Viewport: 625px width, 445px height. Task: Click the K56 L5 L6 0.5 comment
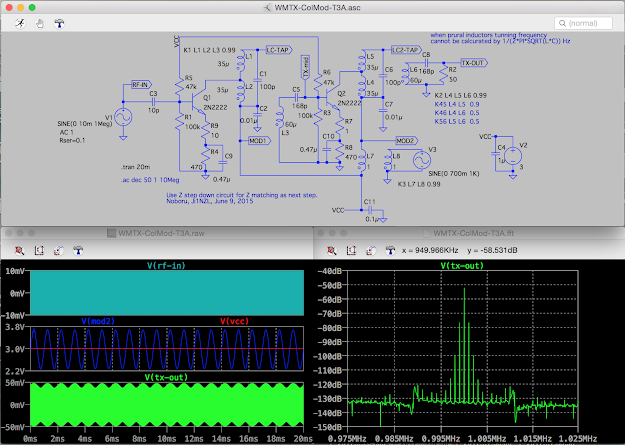click(457, 122)
